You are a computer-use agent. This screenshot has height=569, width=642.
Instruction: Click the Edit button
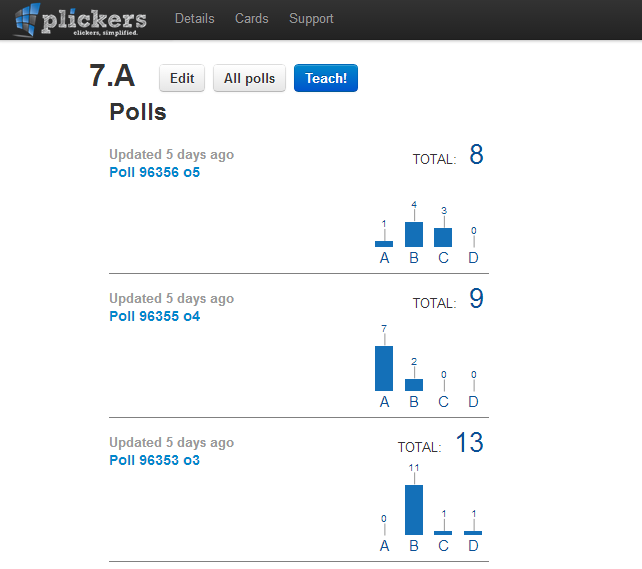[x=182, y=78]
